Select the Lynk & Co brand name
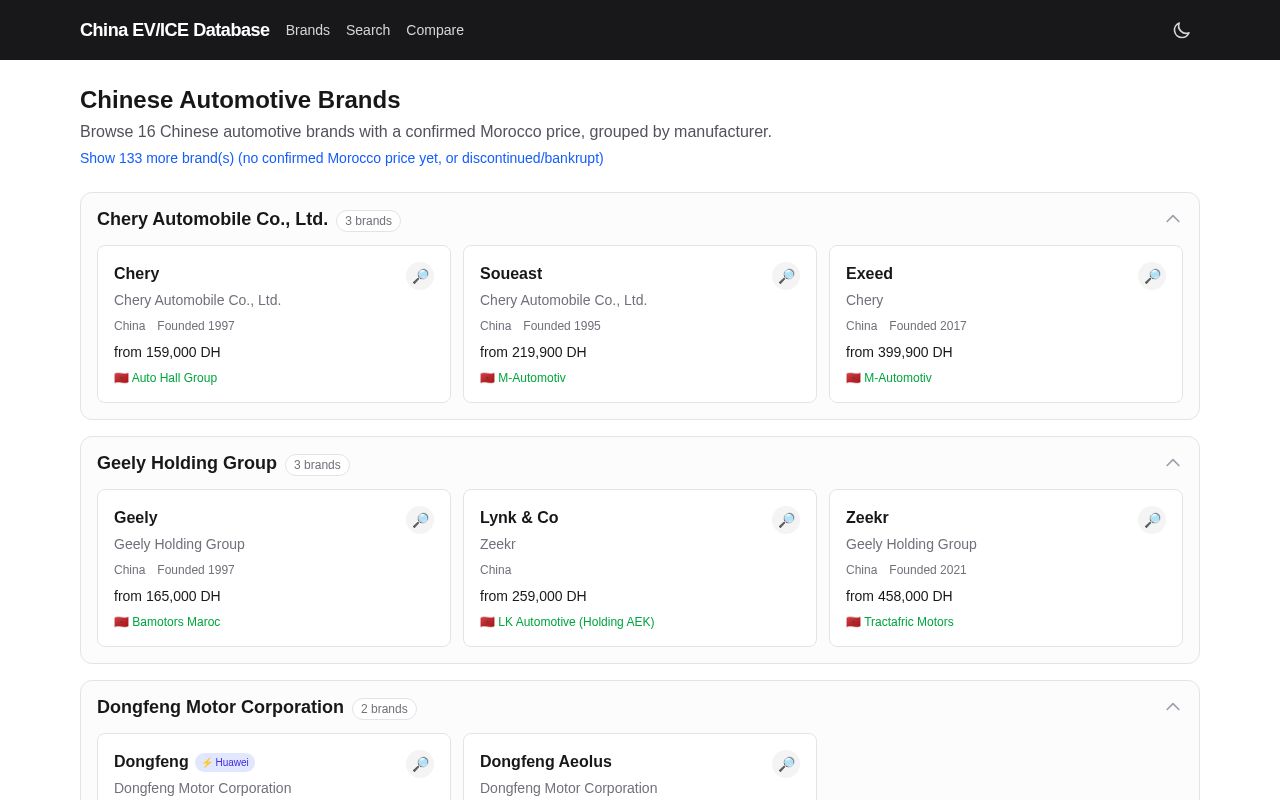 pos(519,518)
